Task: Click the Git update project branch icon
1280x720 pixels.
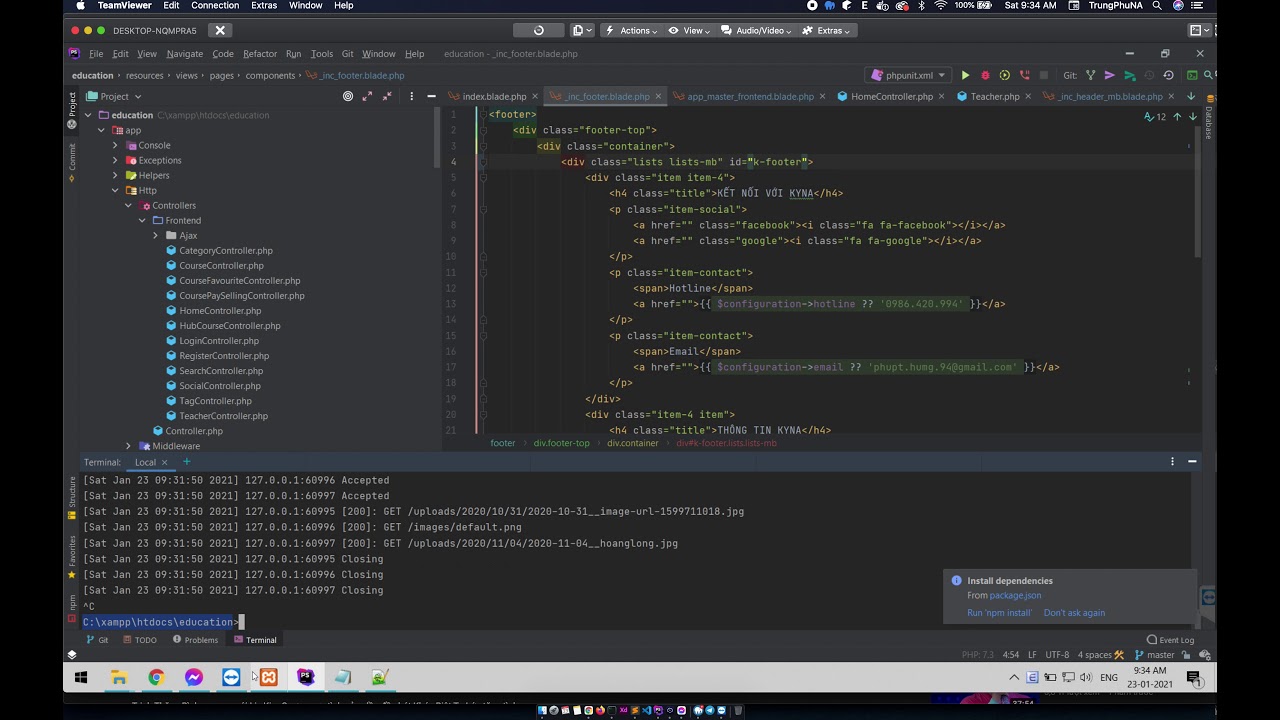Action: [1091, 75]
